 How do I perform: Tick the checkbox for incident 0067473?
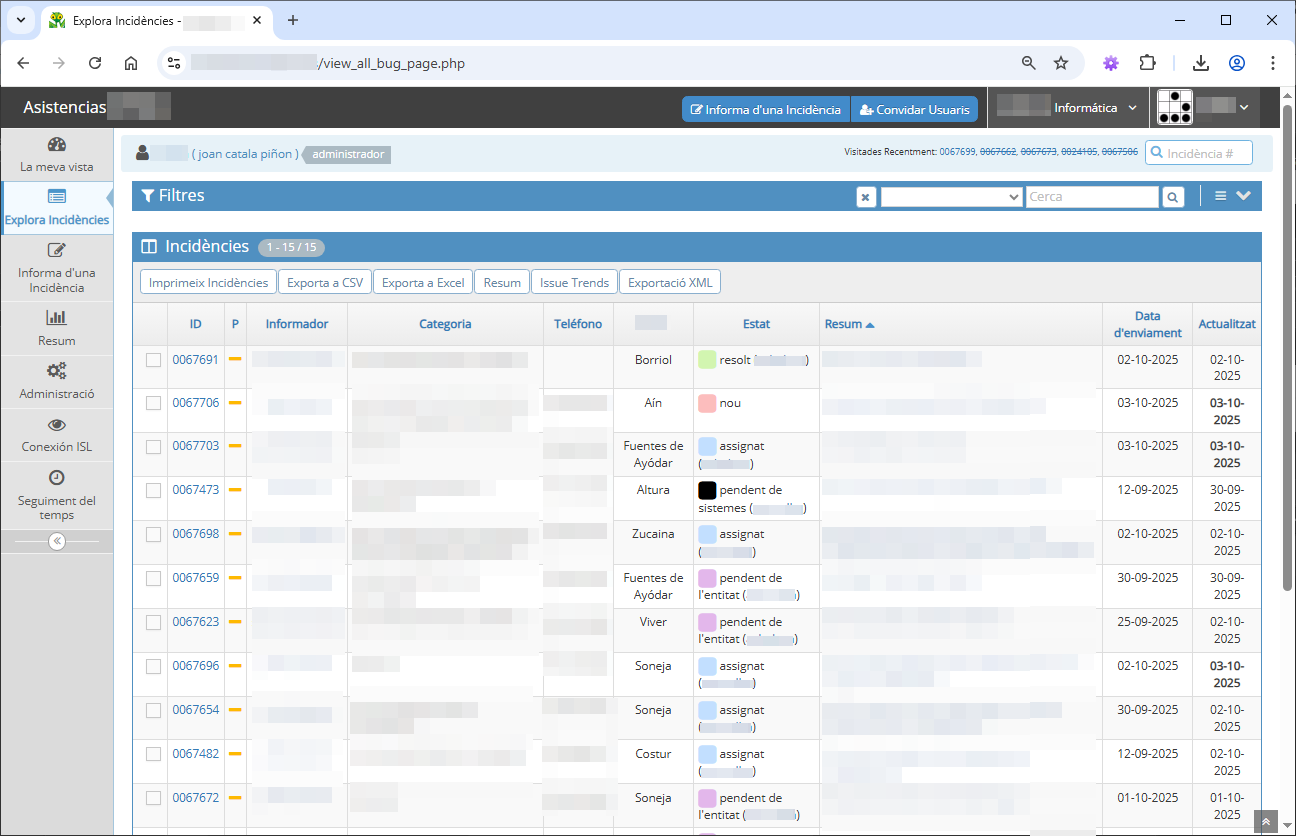(x=154, y=490)
